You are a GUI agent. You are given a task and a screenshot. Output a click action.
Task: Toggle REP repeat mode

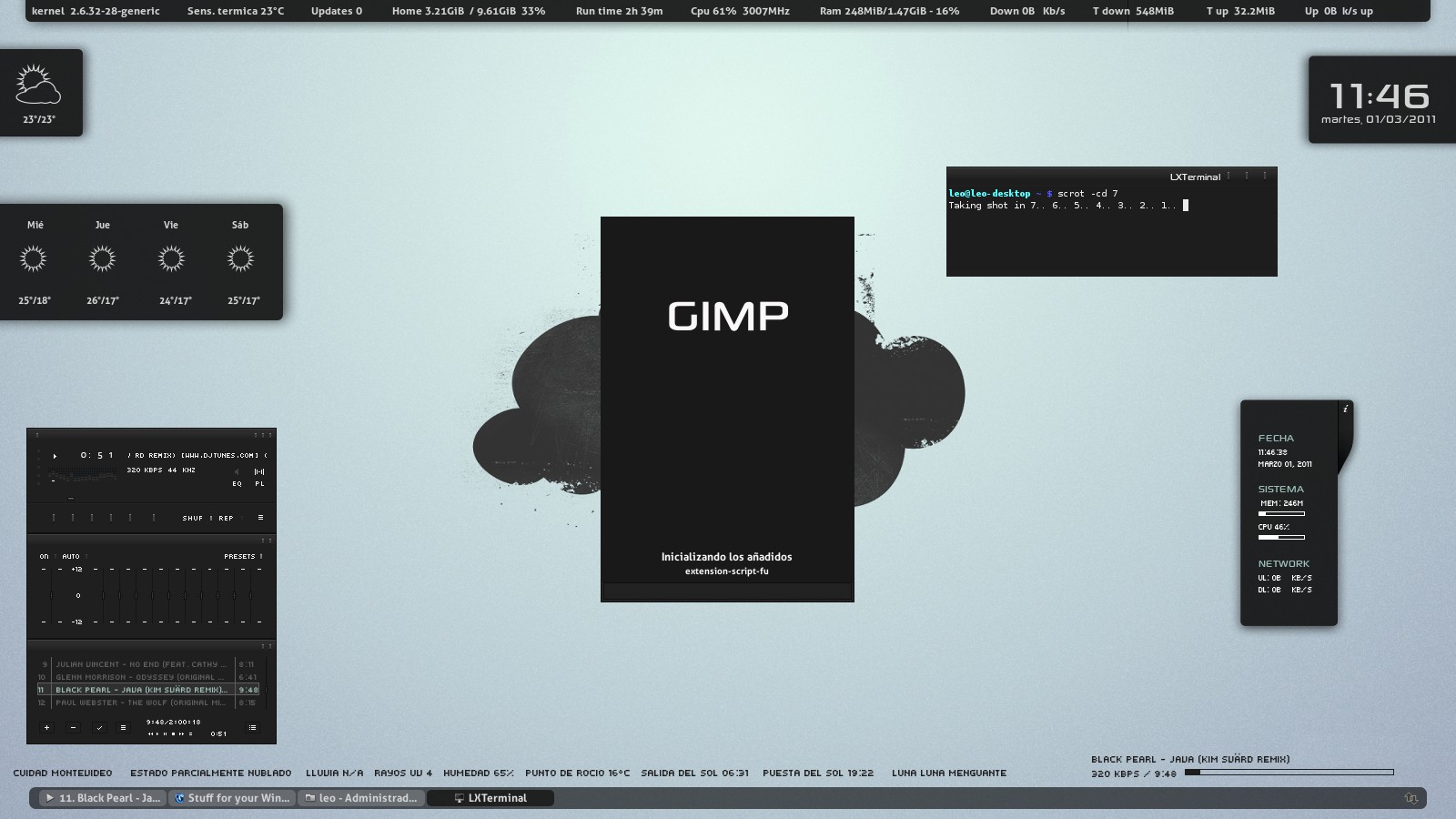tap(226, 518)
